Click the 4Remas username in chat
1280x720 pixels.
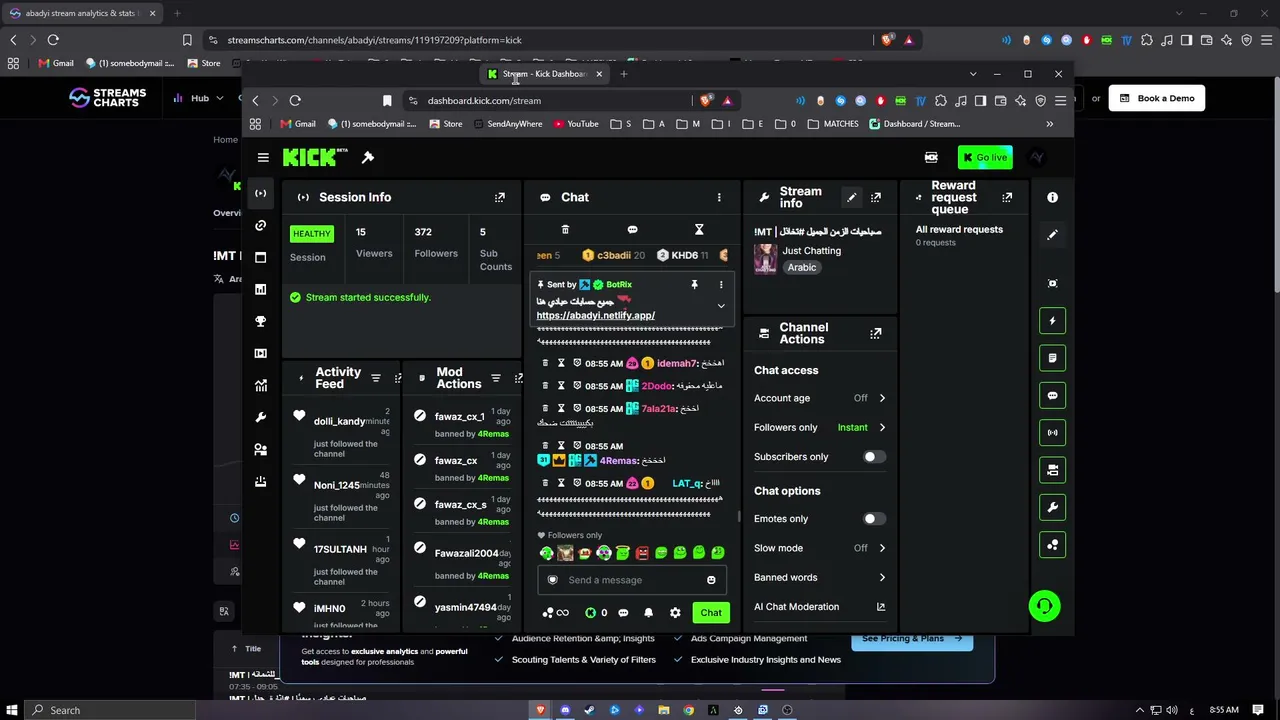point(619,461)
